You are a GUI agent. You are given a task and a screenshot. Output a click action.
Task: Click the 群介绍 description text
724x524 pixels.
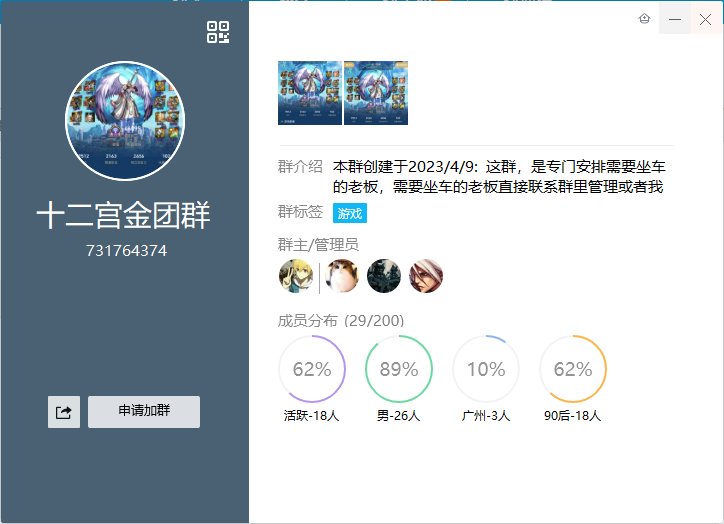pos(499,177)
